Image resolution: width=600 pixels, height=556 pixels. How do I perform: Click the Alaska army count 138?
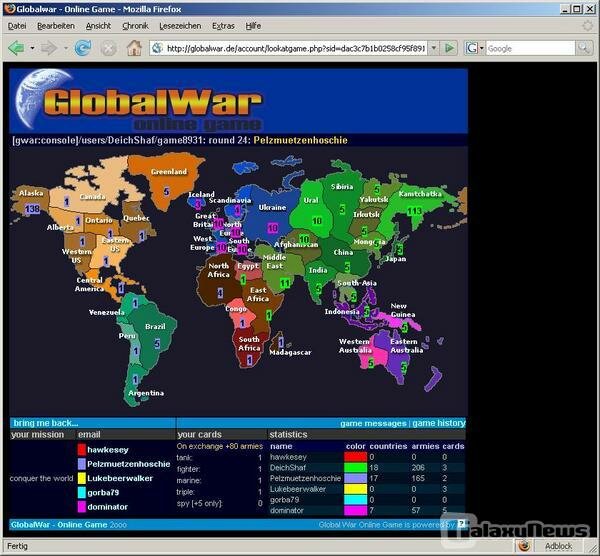click(32, 209)
